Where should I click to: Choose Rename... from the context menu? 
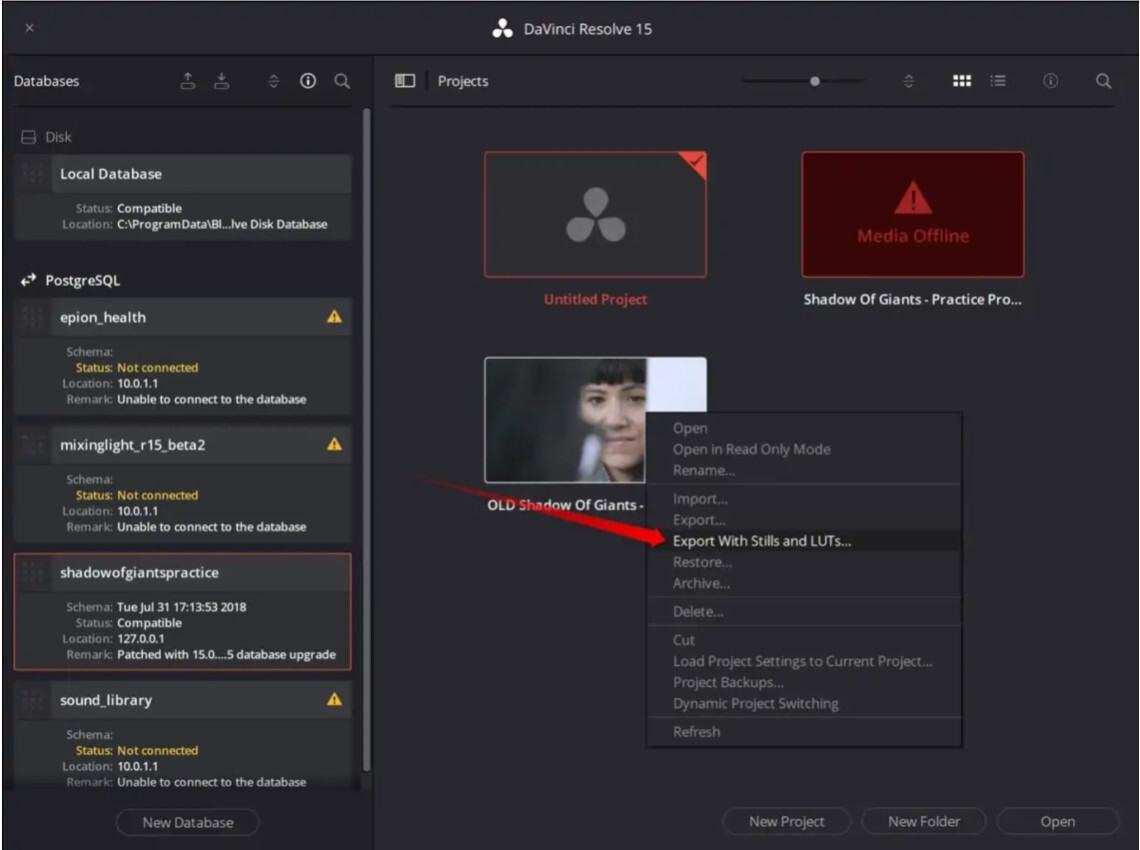pyautogui.click(x=804, y=470)
